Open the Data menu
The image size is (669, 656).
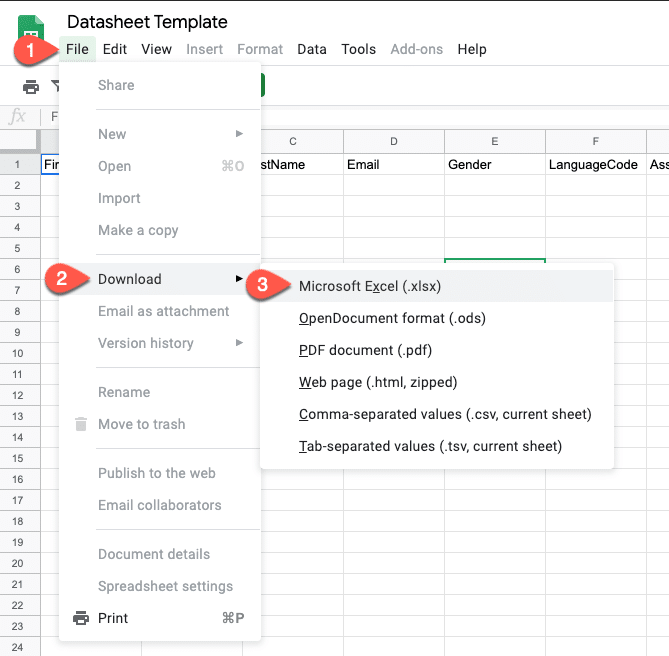pos(312,49)
